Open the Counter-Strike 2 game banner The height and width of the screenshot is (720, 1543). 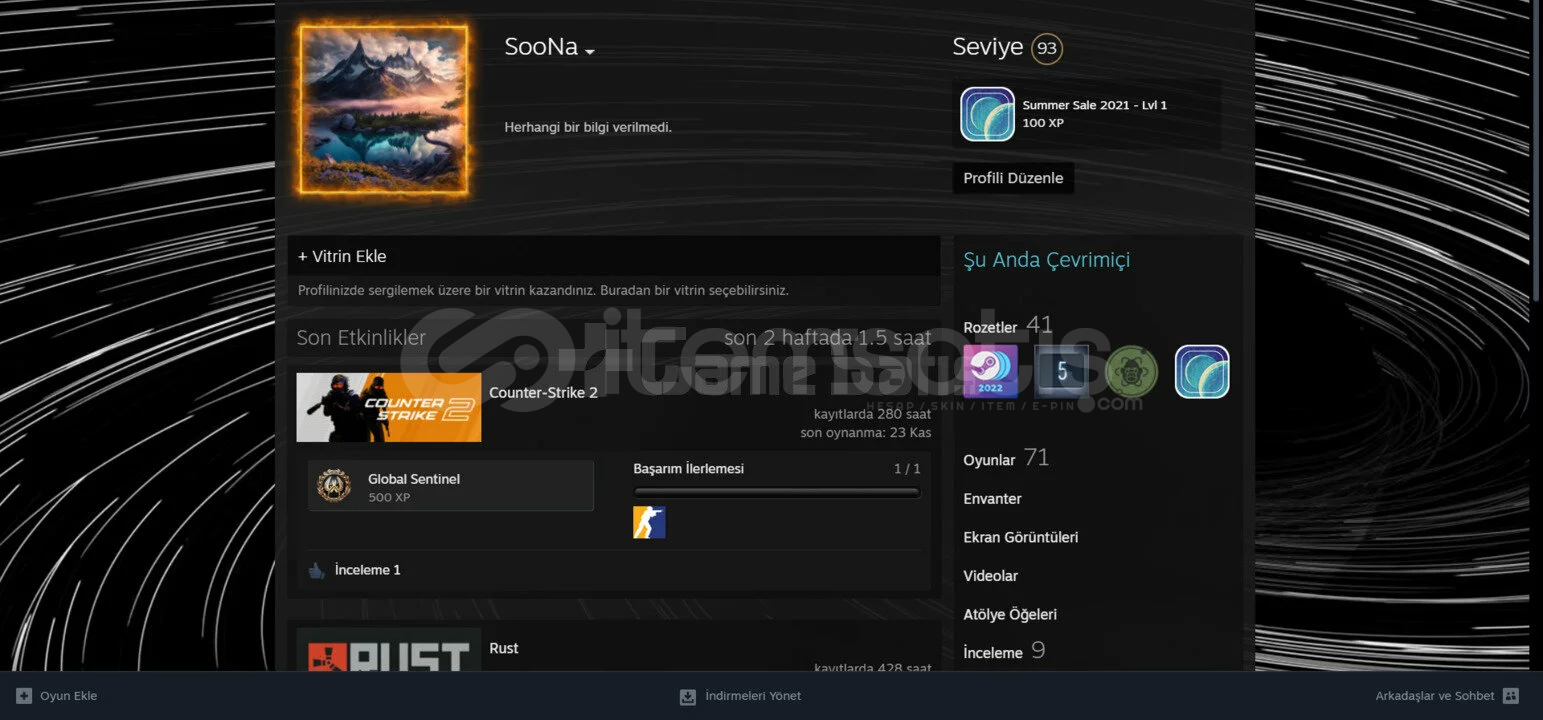click(389, 407)
